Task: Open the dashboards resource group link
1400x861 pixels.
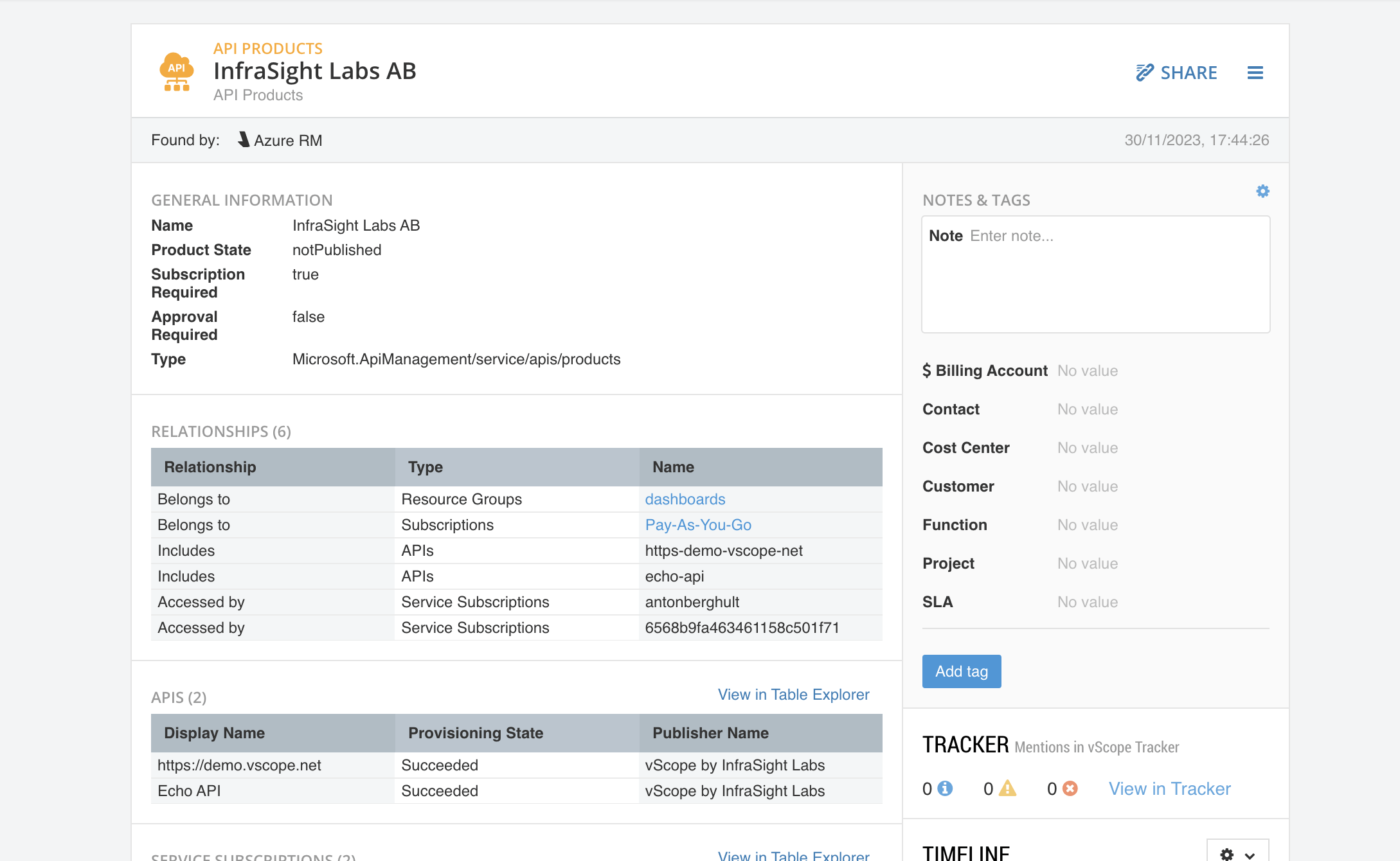Action: [685, 499]
